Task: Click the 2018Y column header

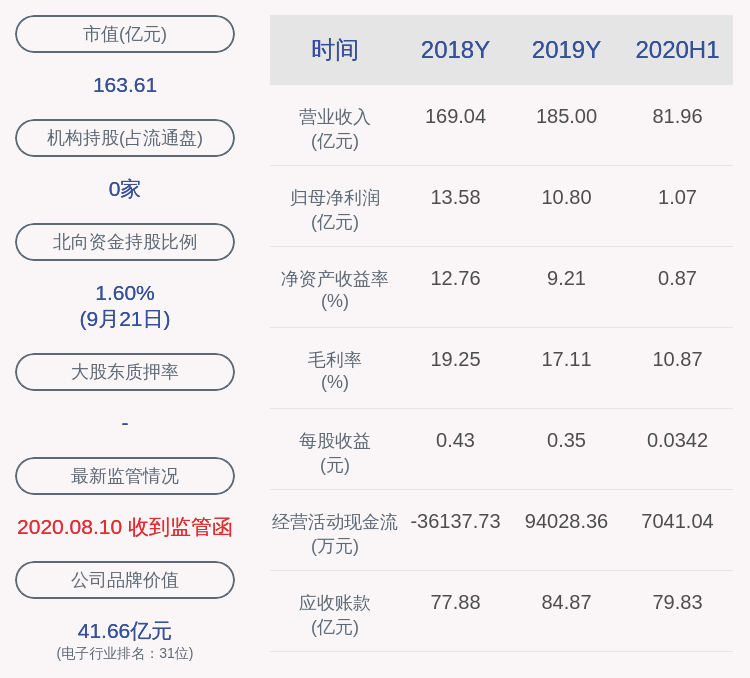Action: tap(455, 50)
